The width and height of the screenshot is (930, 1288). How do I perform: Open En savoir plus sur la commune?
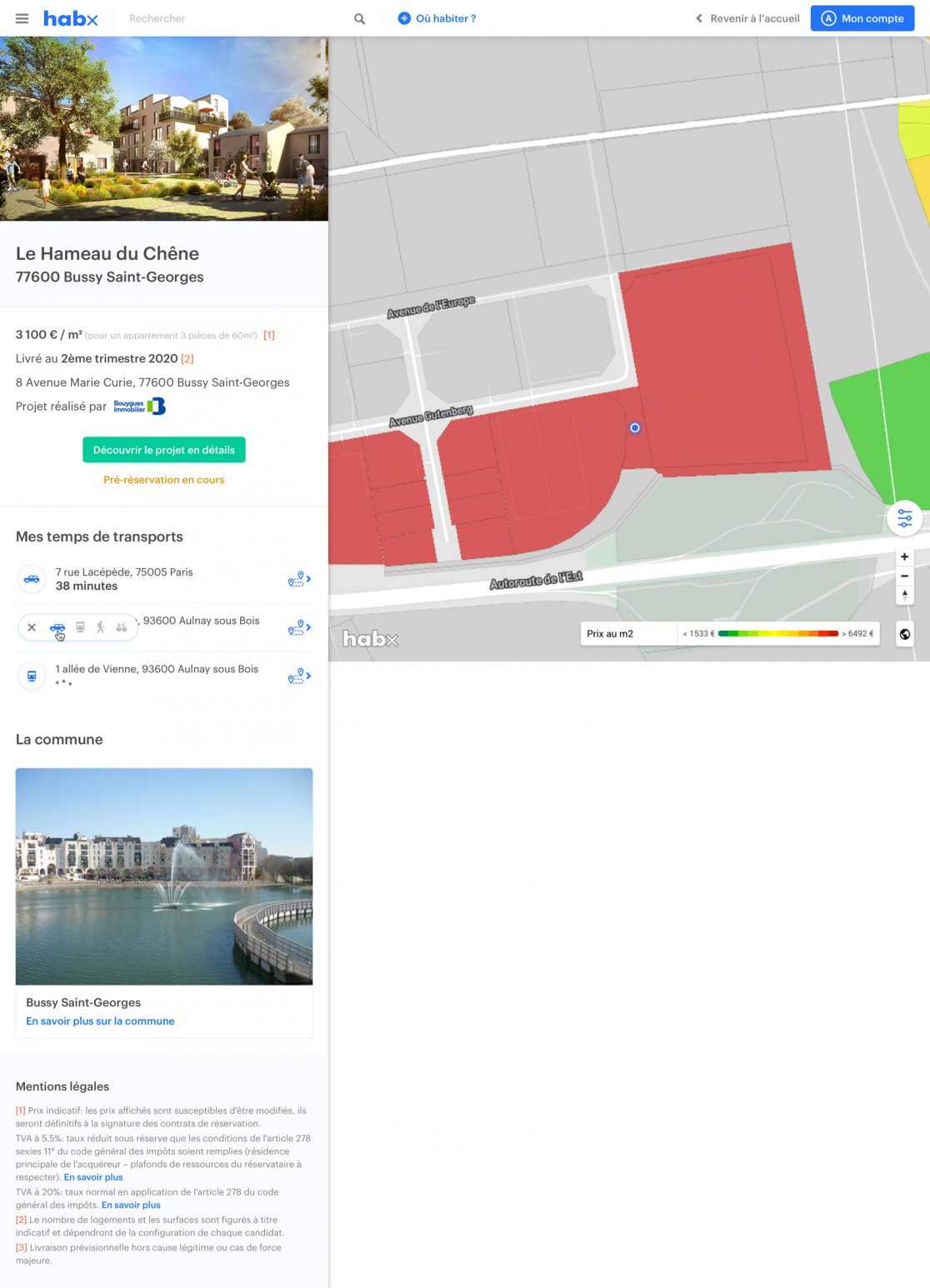100,1021
